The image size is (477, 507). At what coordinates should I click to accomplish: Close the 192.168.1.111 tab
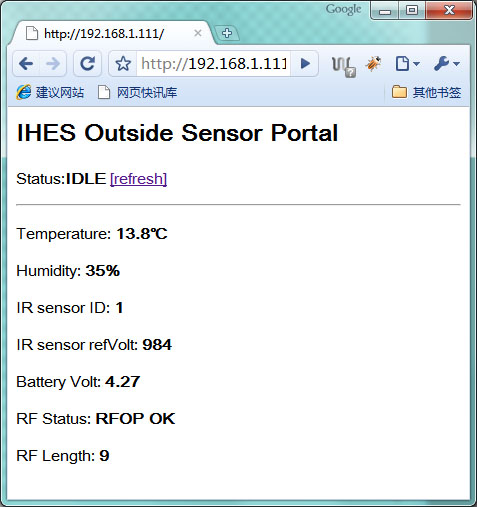click(x=198, y=33)
